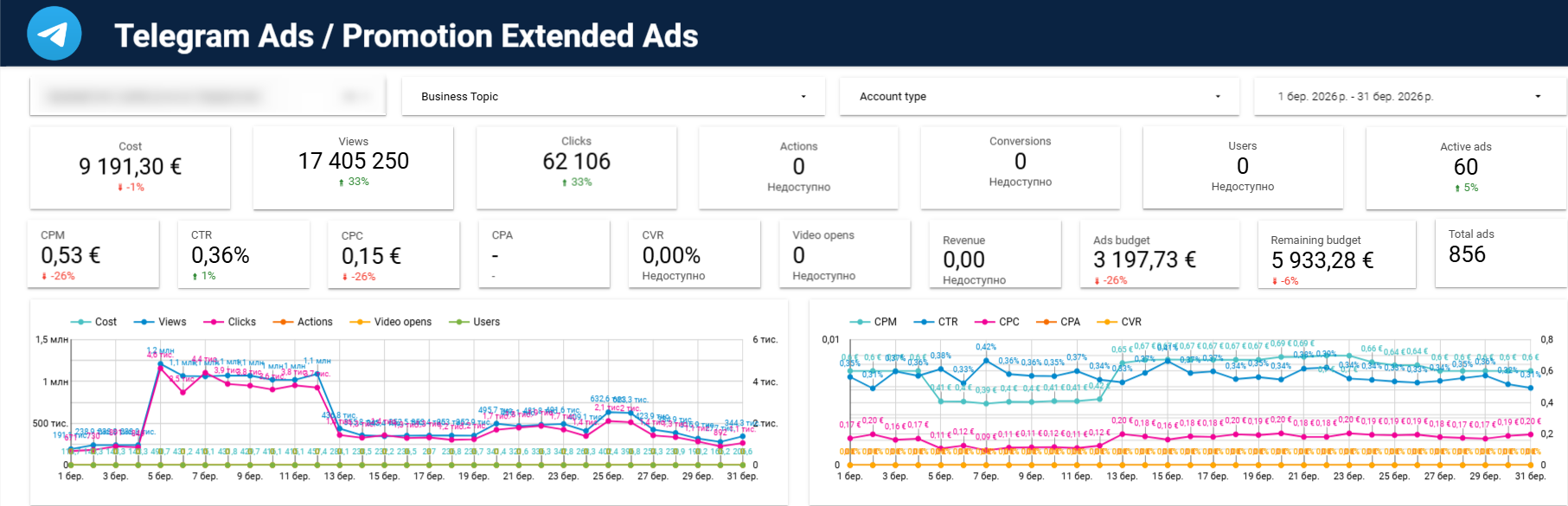Expand the Account type dropdown

coord(1039,97)
